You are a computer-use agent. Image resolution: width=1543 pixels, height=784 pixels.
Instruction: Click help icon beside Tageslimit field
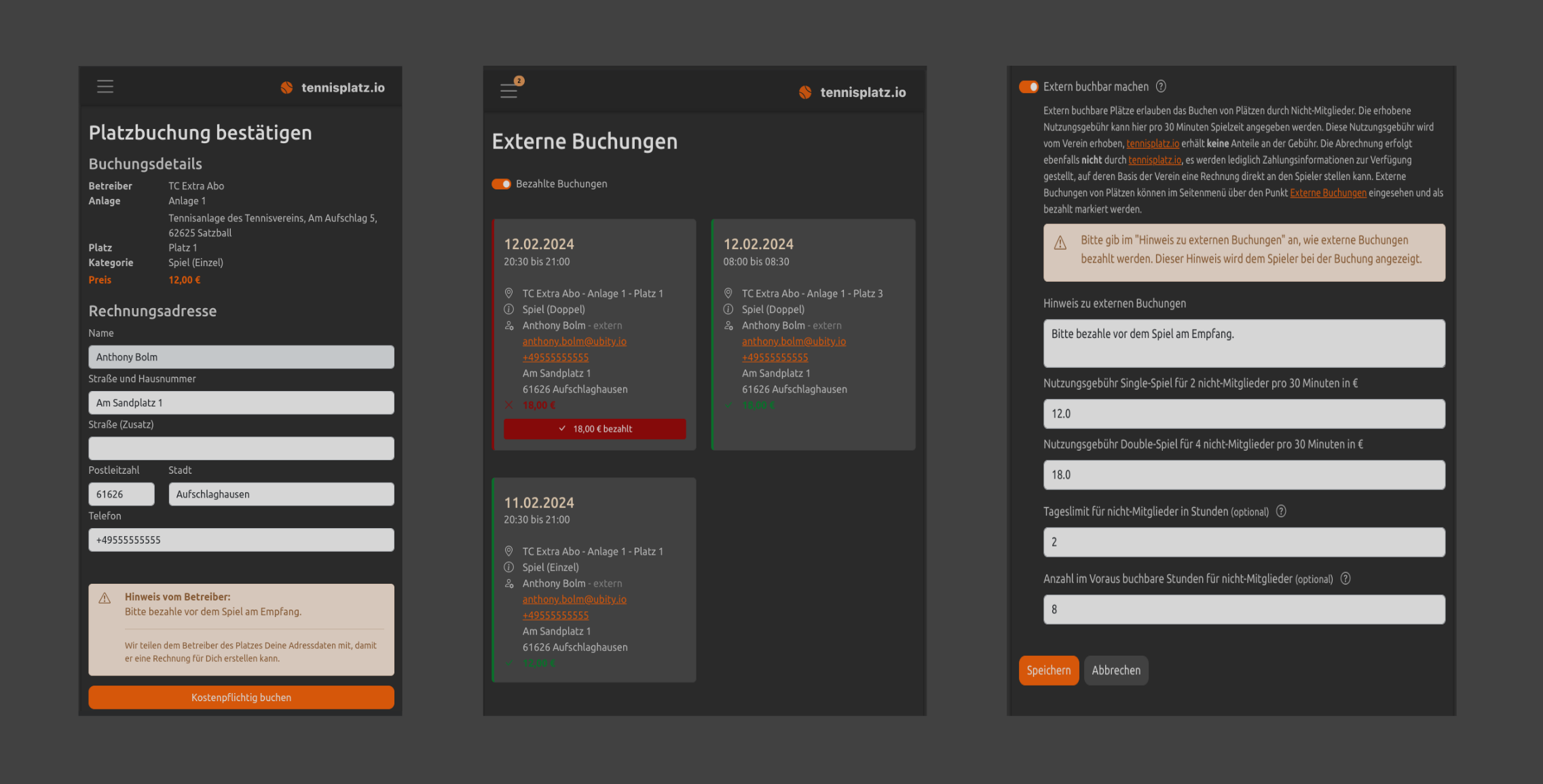click(x=1281, y=511)
